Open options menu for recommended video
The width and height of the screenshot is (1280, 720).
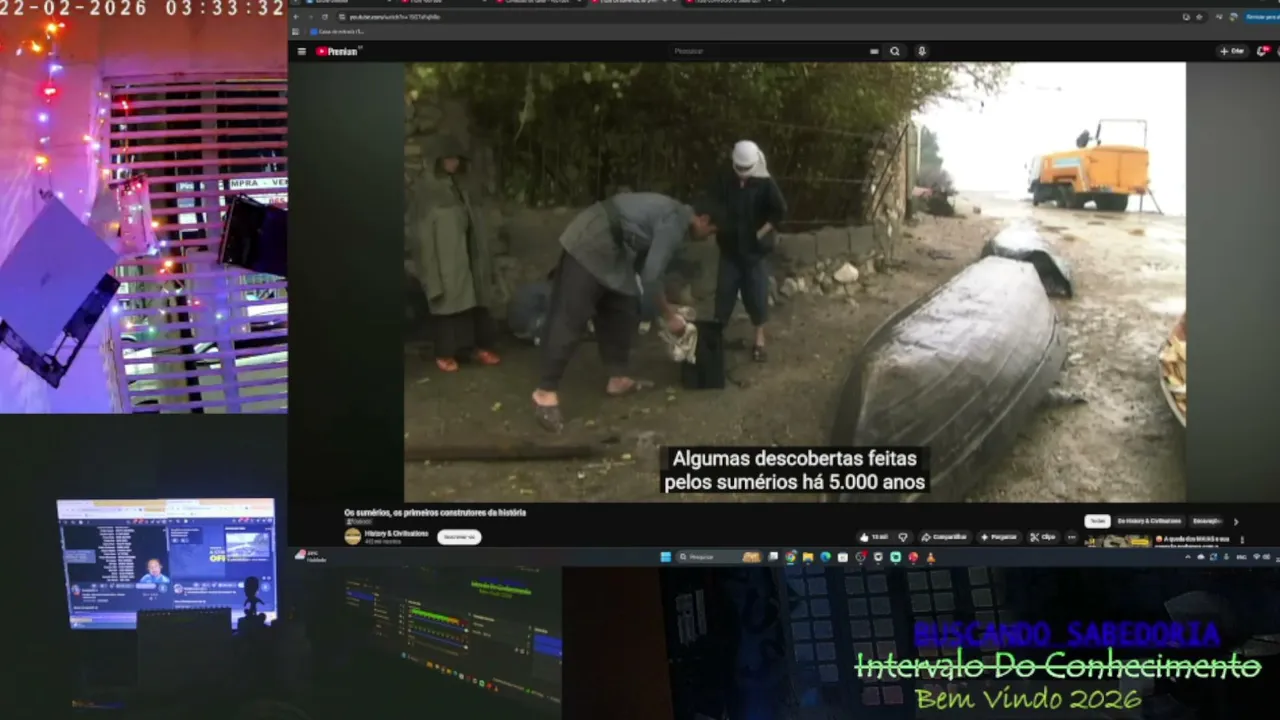click(1242, 540)
